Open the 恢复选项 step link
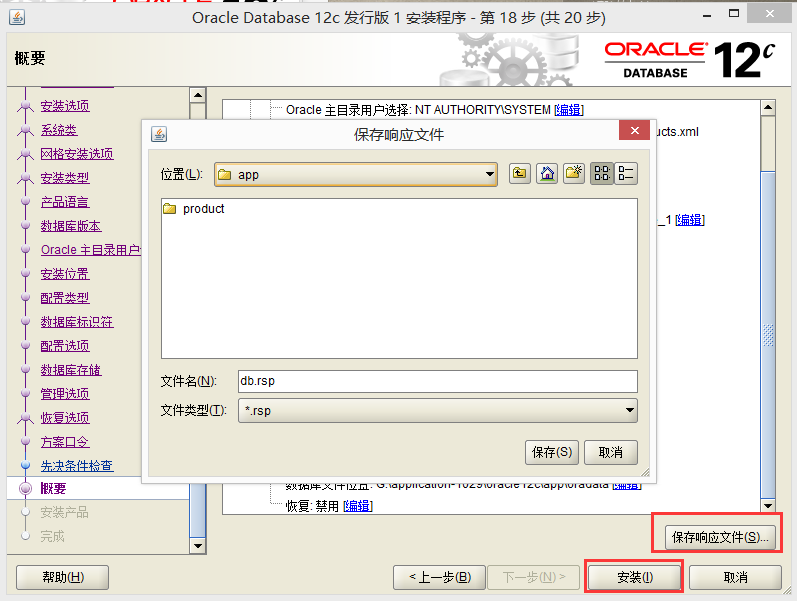The width and height of the screenshot is (797, 601). click(x=65, y=418)
